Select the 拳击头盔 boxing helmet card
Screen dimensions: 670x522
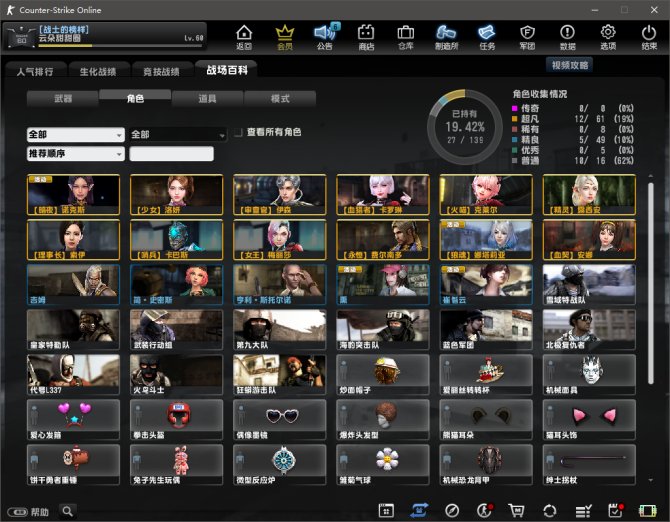[x=176, y=420]
